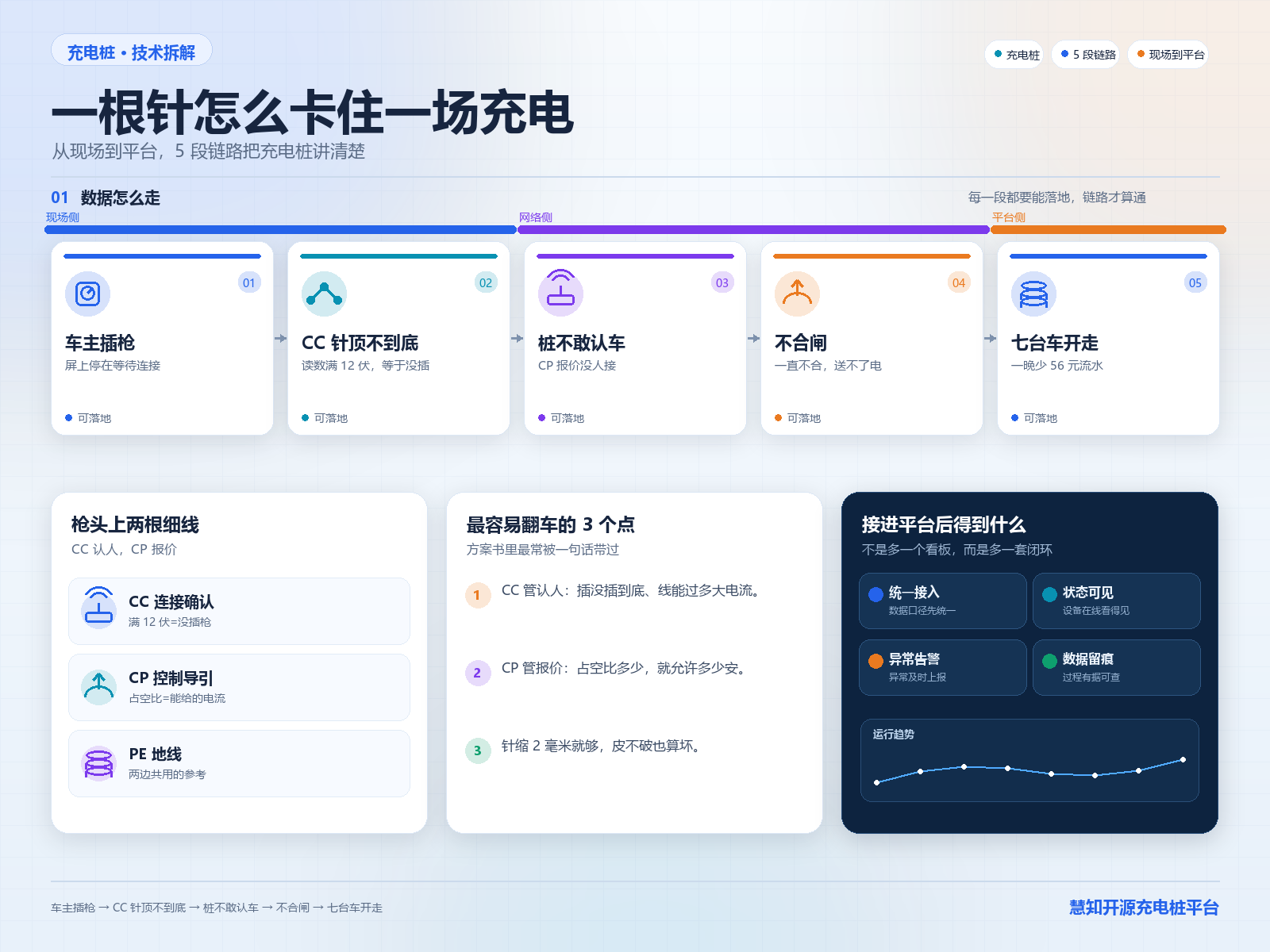Select the text 占空比=能给的电流
The image size is (1270, 952).
point(177,698)
